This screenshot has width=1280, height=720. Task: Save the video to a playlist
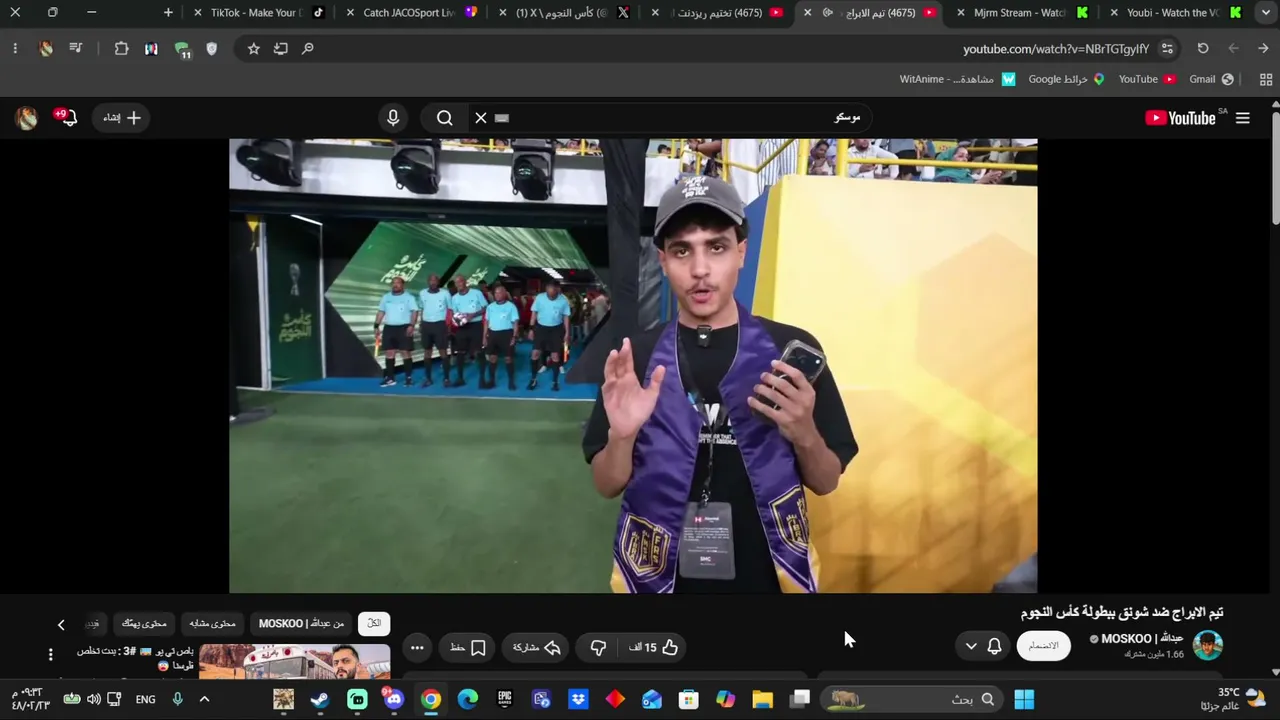[468, 647]
